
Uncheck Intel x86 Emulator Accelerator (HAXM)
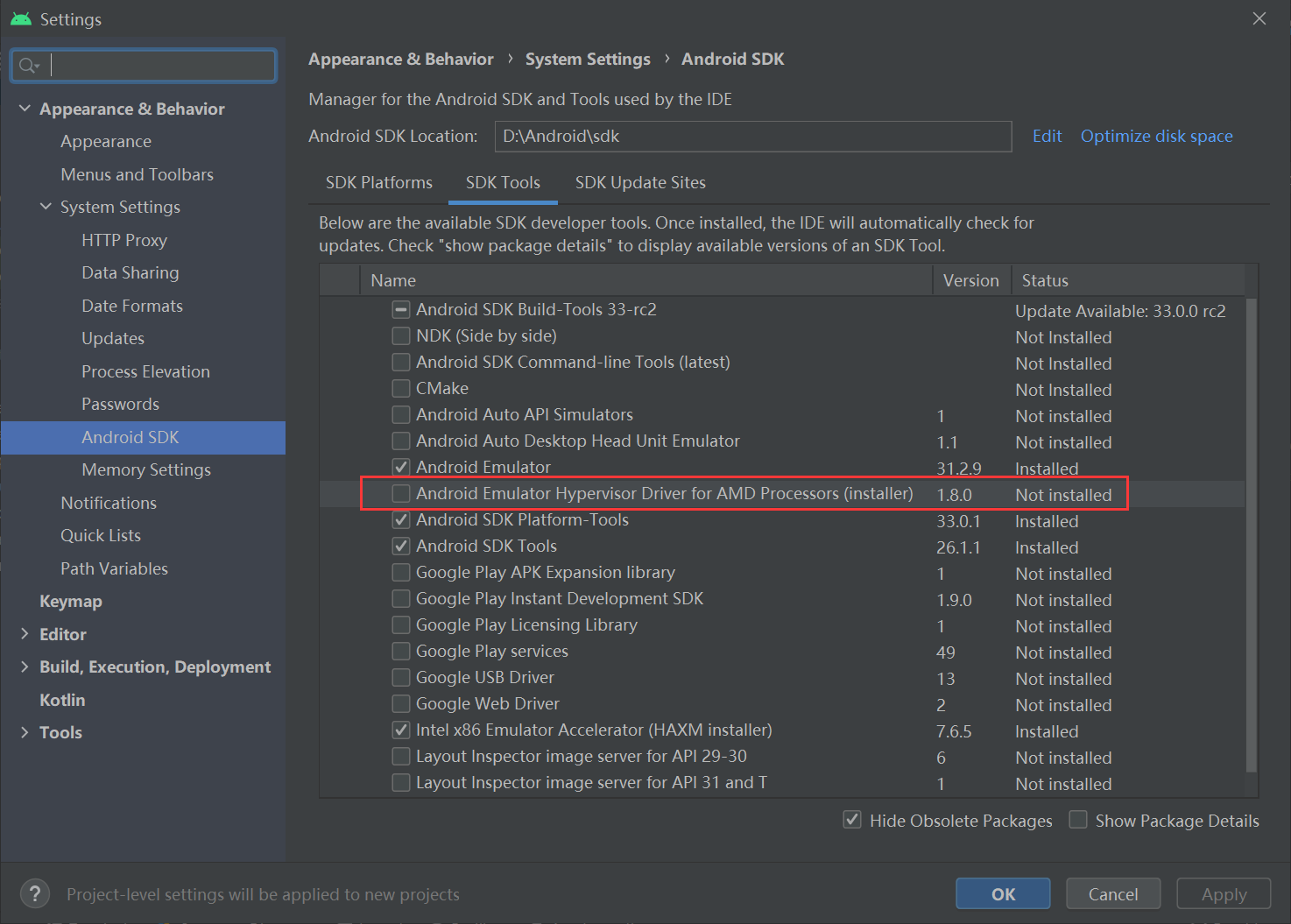(401, 730)
